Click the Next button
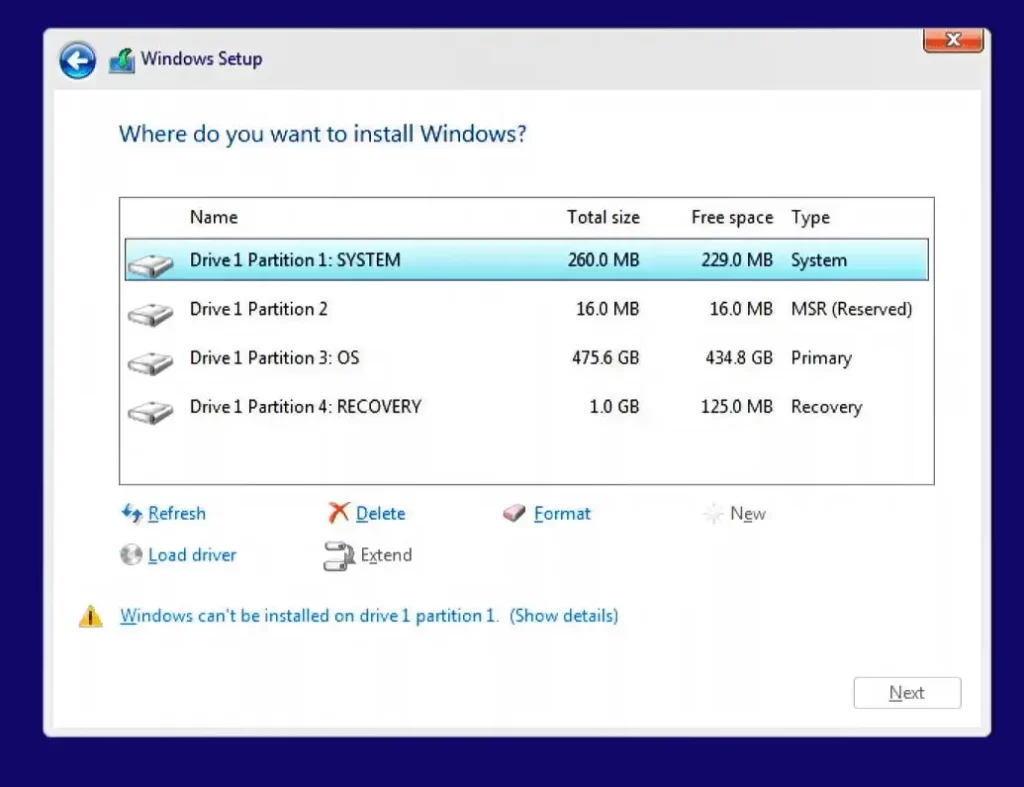The height and width of the screenshot is (787, 1024). (907, 692)
